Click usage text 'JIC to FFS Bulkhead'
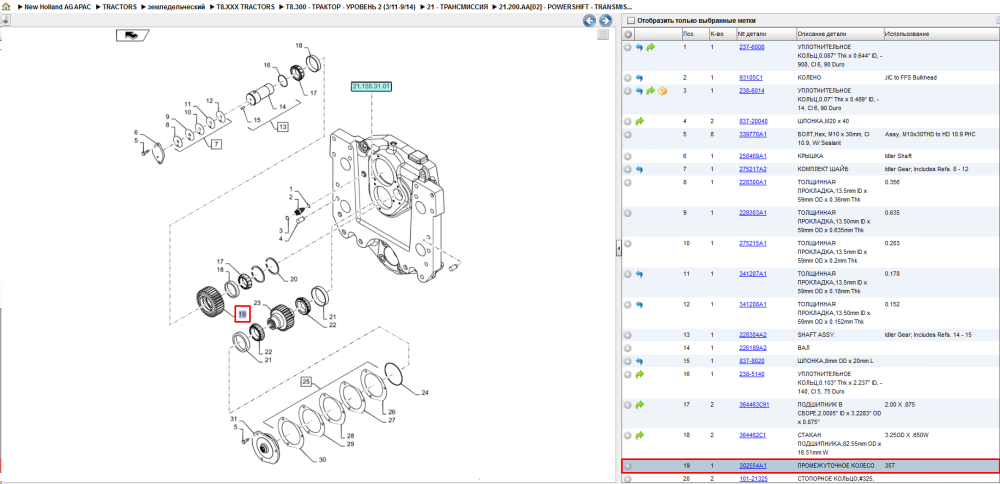Image resolution: width=1000 pixels, height=484 pixels. (913, 78)
